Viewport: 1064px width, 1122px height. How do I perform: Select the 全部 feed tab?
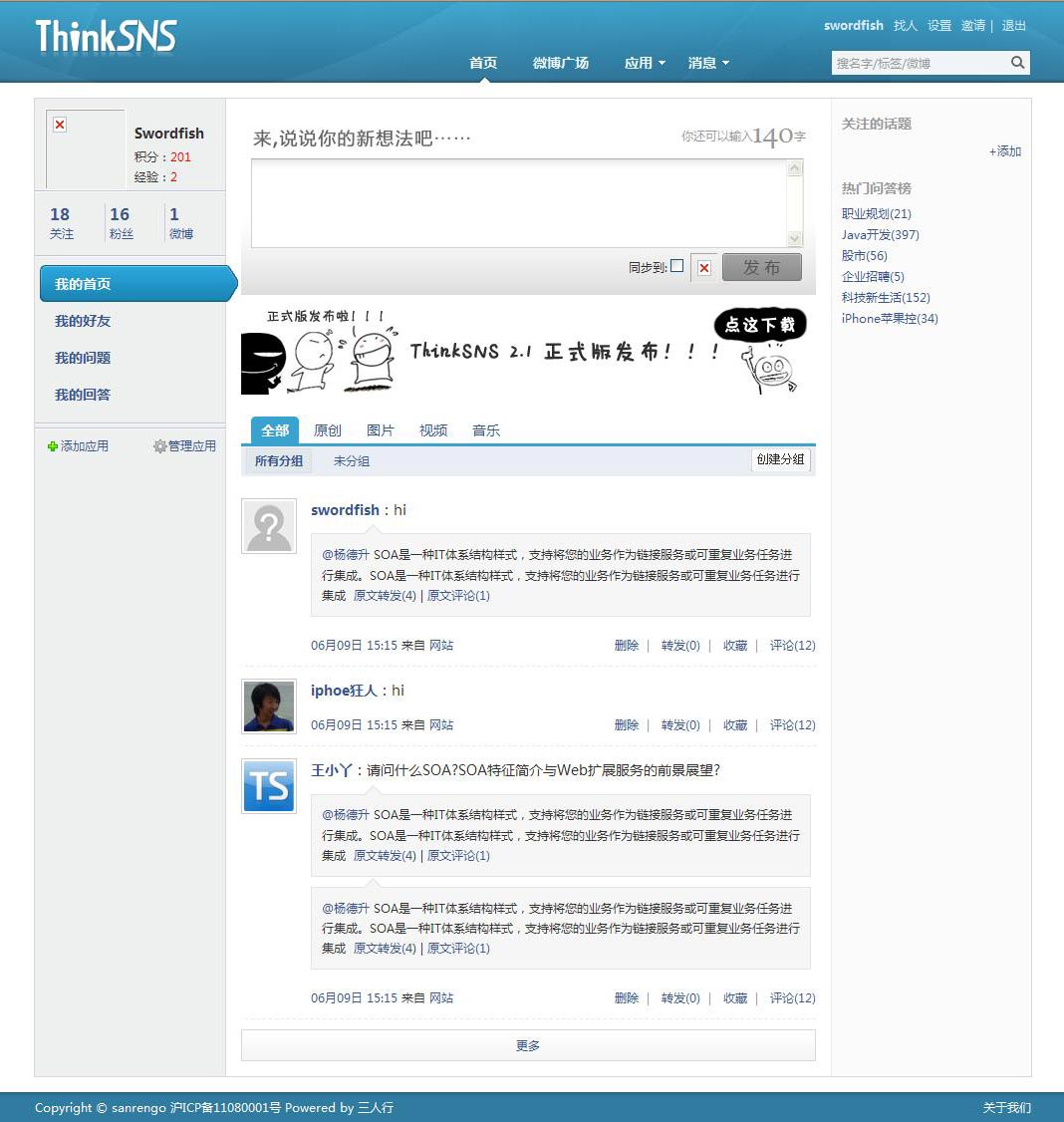[275, 430]
